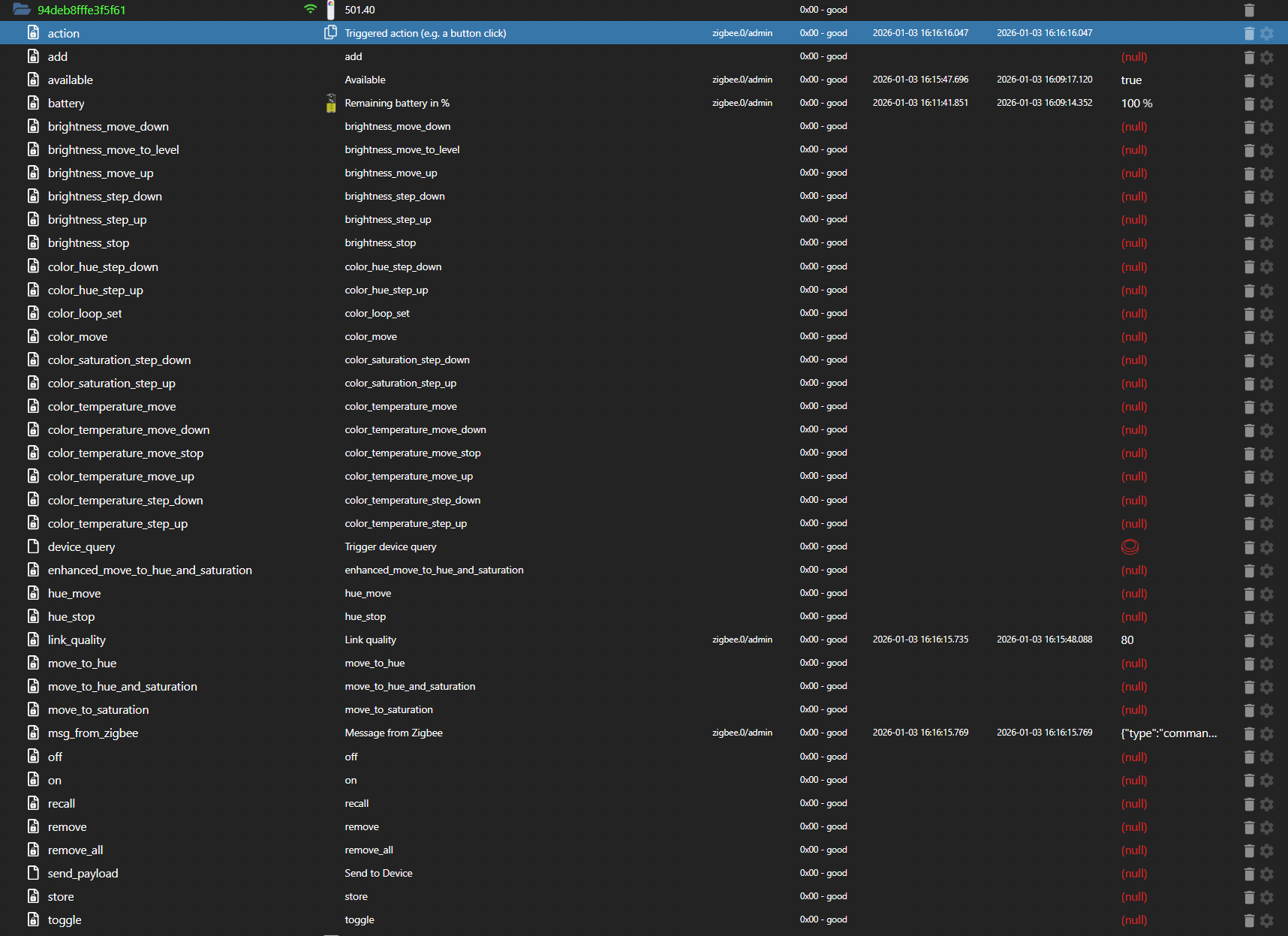
Task: Open settings for color_saturation_step_up
Action: [1267, 384]
